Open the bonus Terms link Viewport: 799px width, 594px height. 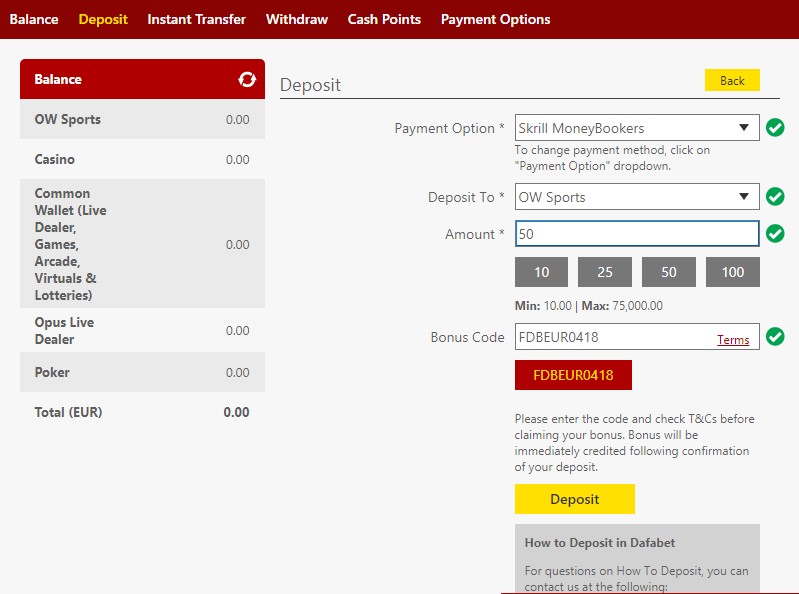[x=733, y=340]
